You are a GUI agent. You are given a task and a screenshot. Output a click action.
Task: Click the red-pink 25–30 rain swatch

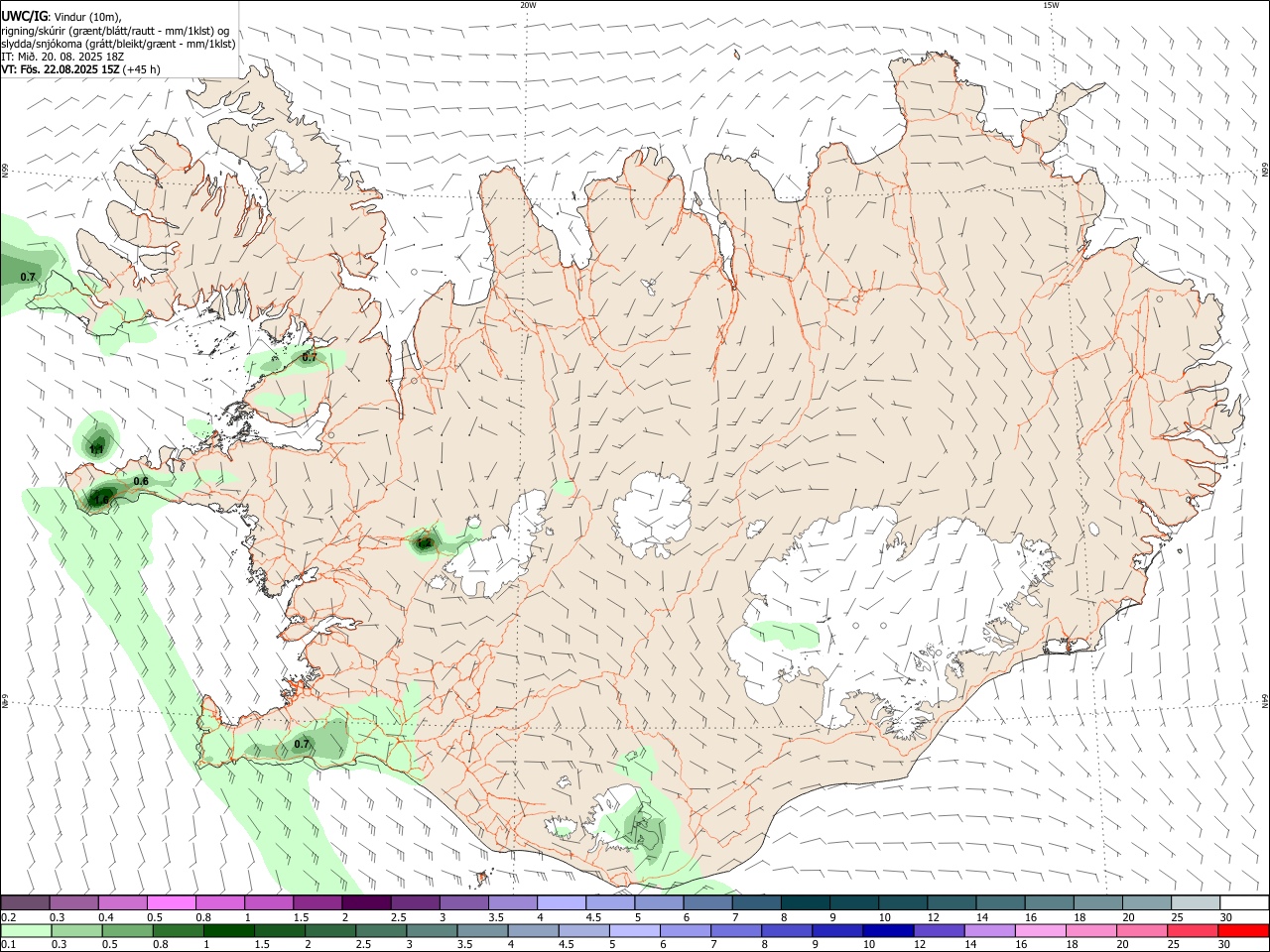point(1192,930)
